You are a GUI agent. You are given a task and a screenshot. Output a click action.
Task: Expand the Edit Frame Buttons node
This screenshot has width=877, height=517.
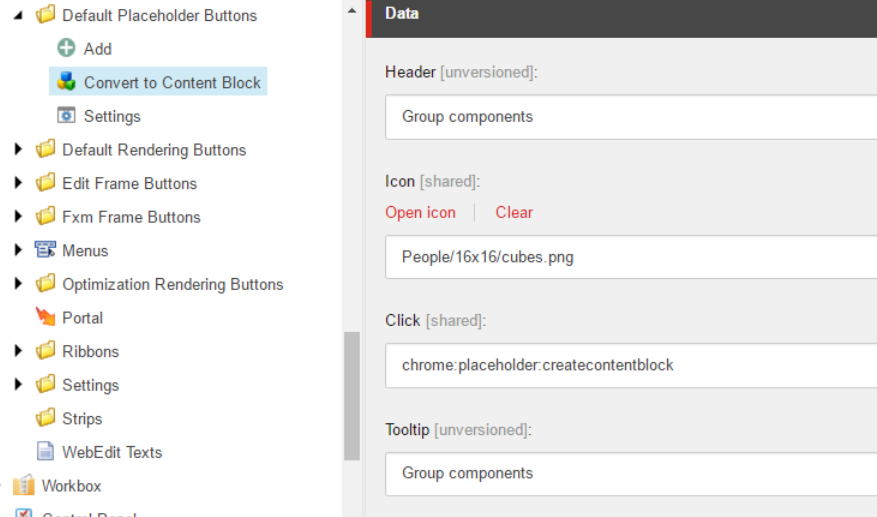pos(18,183)
